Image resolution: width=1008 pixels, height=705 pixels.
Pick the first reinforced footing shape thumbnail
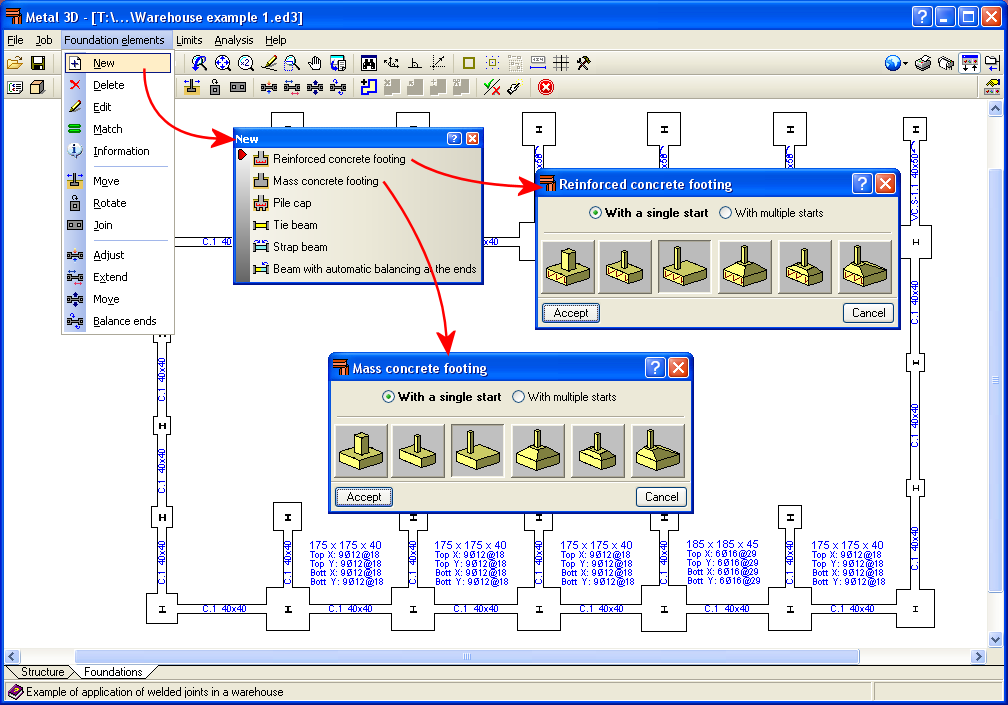[x=568, y=267]
